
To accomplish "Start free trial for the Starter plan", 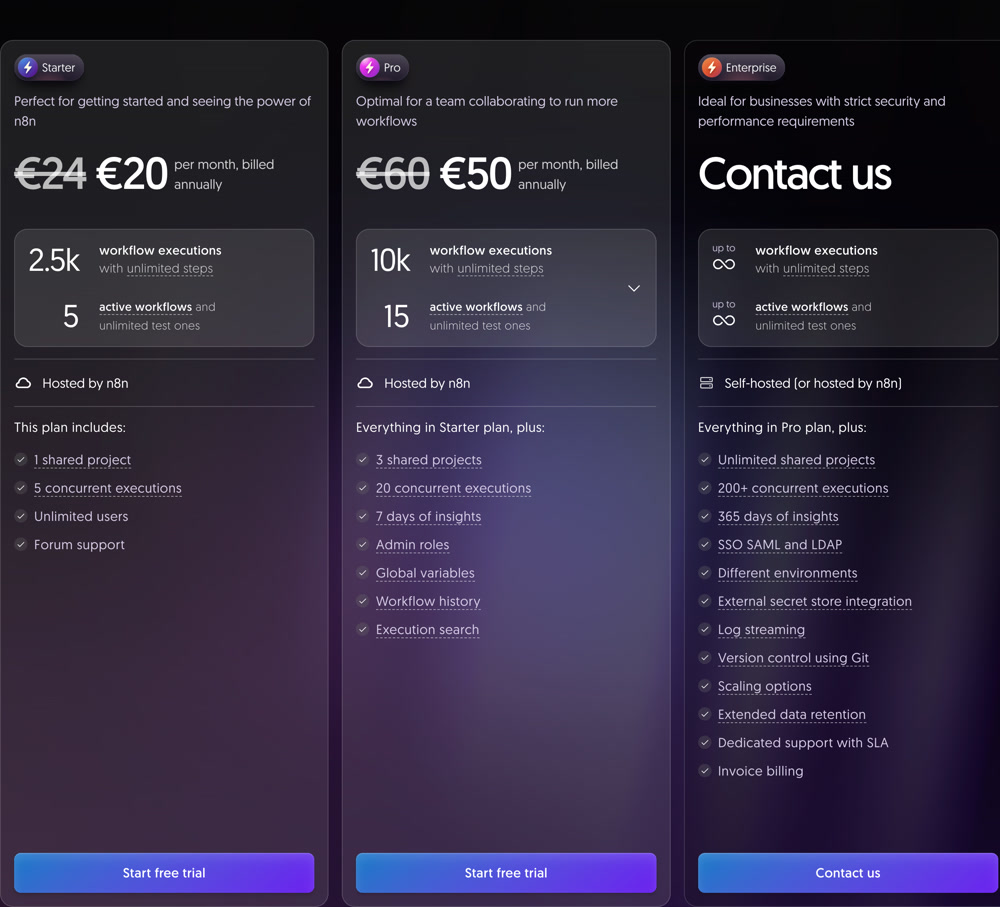I will point(164,873).
